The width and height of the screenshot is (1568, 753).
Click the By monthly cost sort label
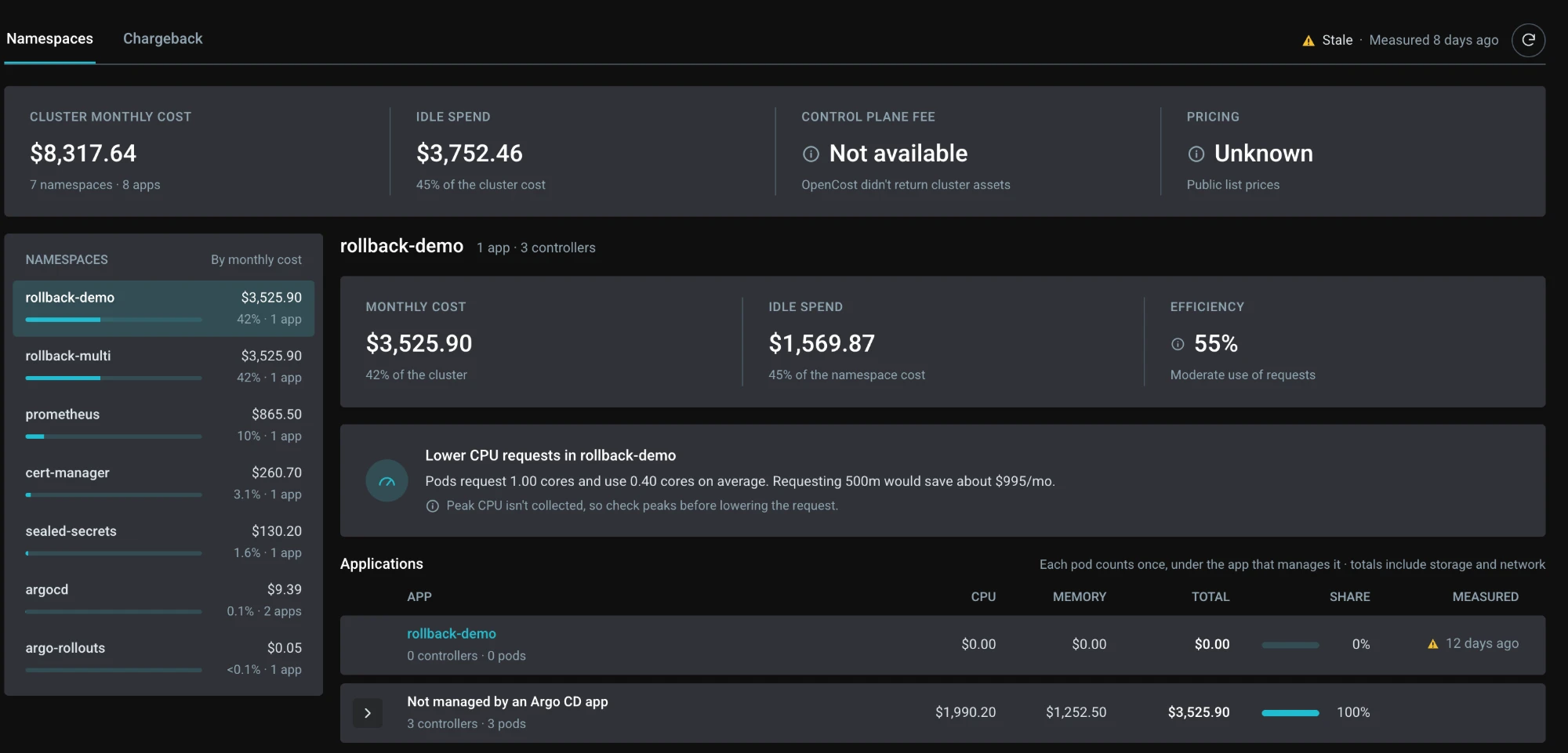(x=256, y=259)
